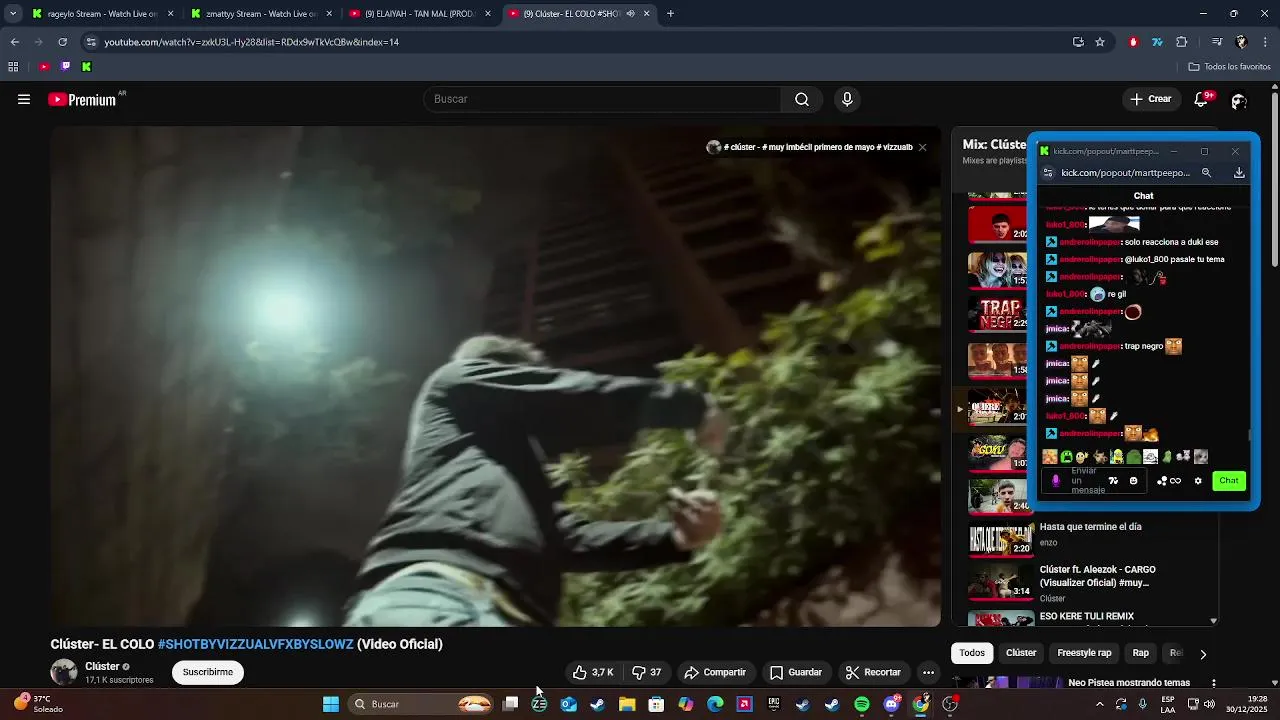Screen dimensions: 1280x720
Task: Mute audio on the Clúster tab
Action: 631,14
